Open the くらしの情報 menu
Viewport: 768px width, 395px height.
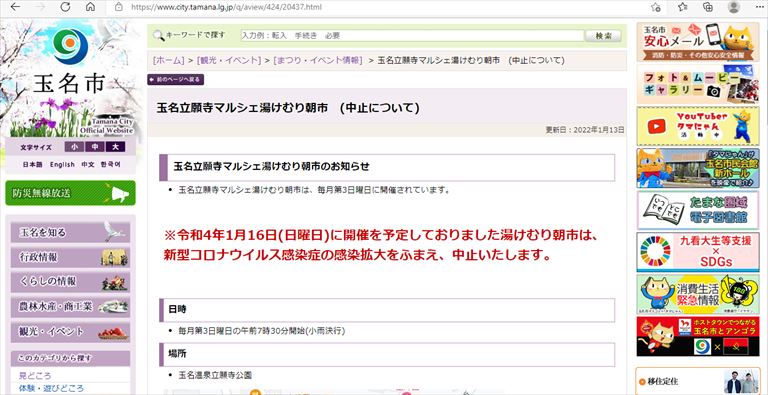[x=70, y=282]
